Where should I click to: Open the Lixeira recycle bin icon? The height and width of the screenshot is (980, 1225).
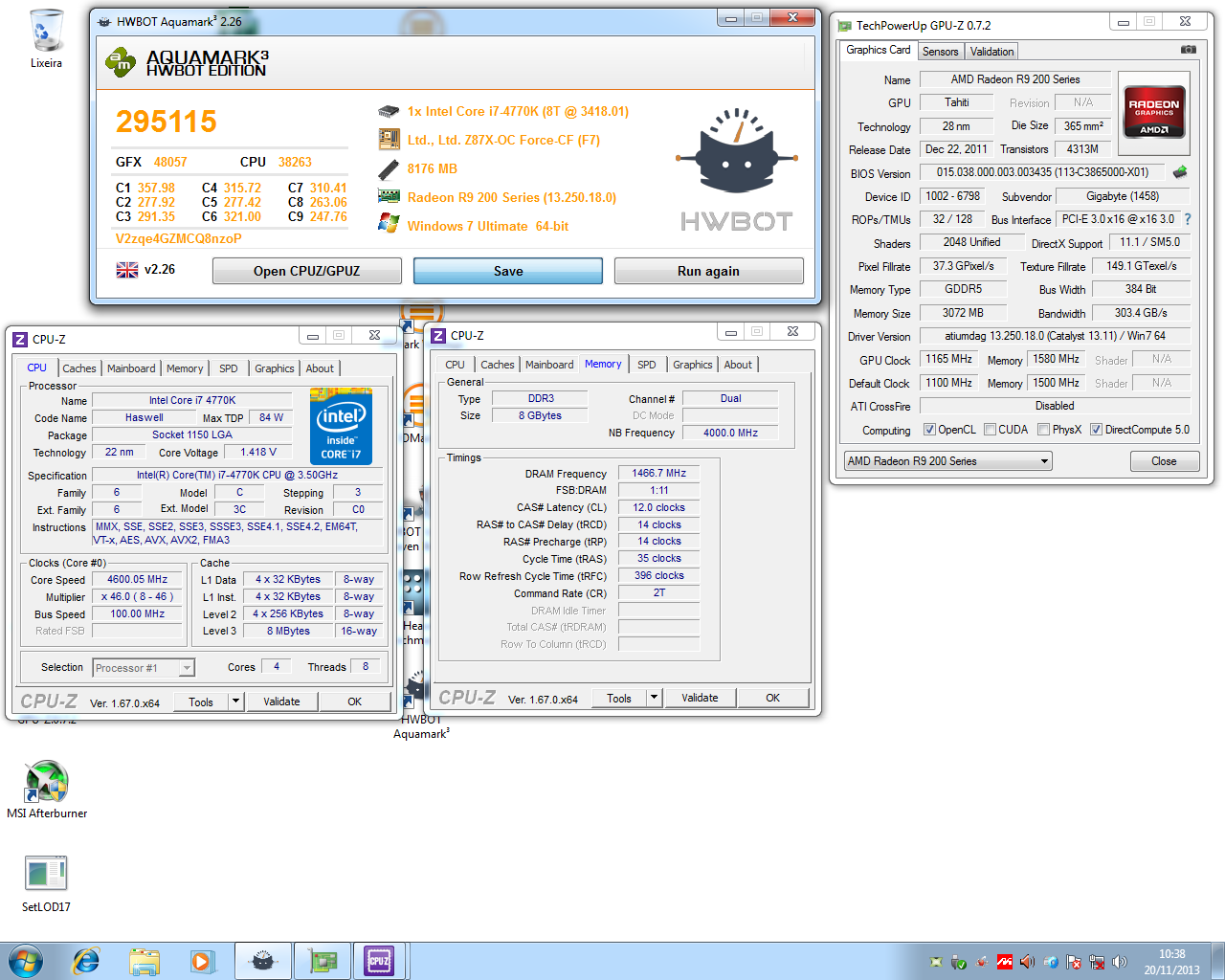point(46,39)
